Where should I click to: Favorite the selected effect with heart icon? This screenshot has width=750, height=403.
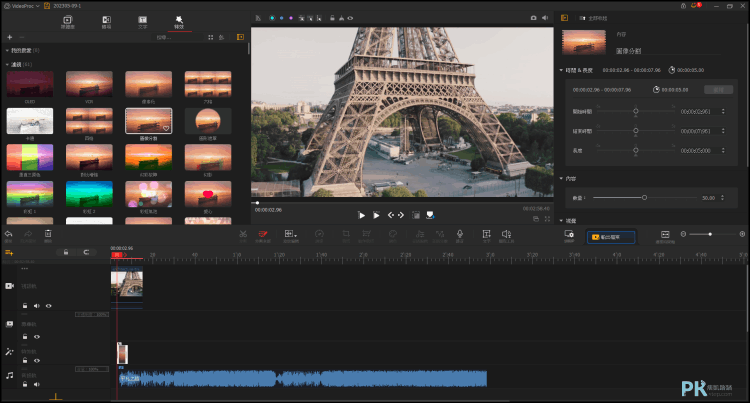(166, 128)
